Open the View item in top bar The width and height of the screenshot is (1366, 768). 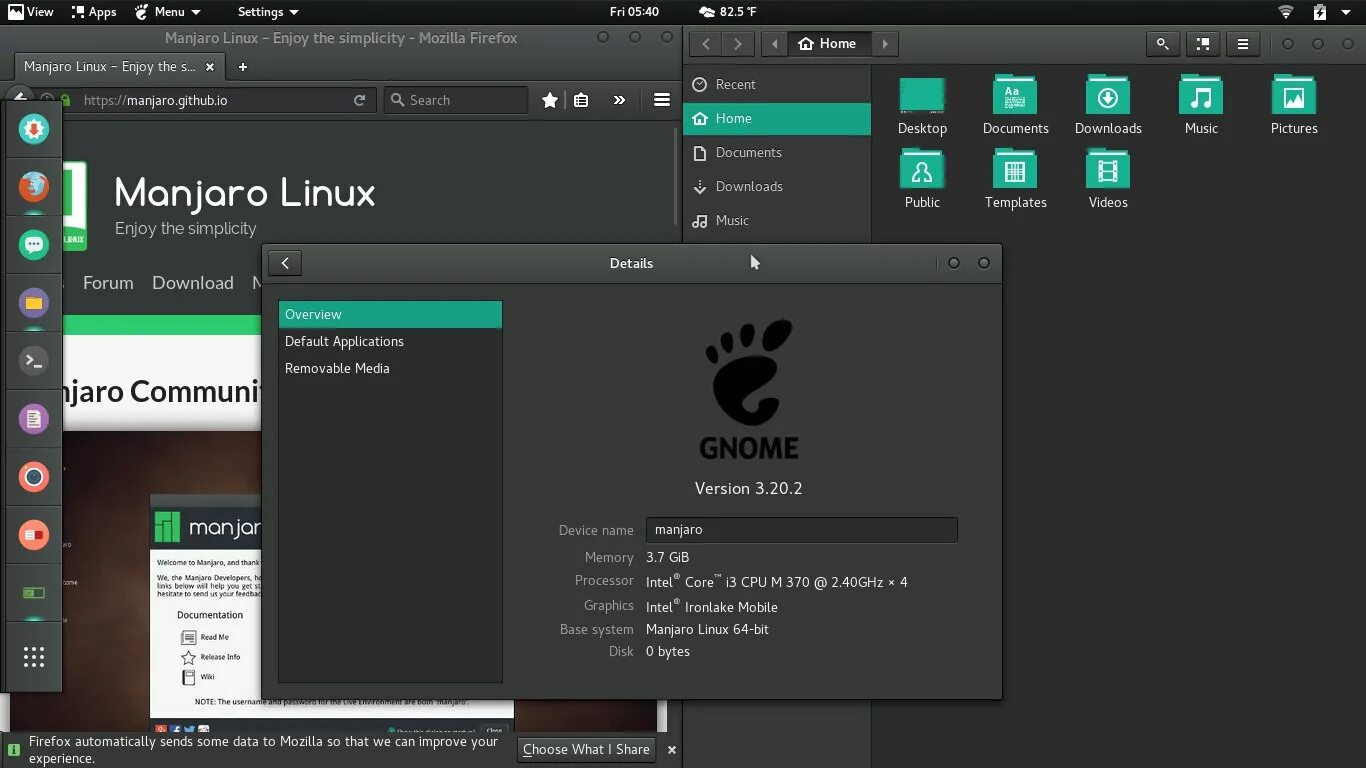click(30, 12)
